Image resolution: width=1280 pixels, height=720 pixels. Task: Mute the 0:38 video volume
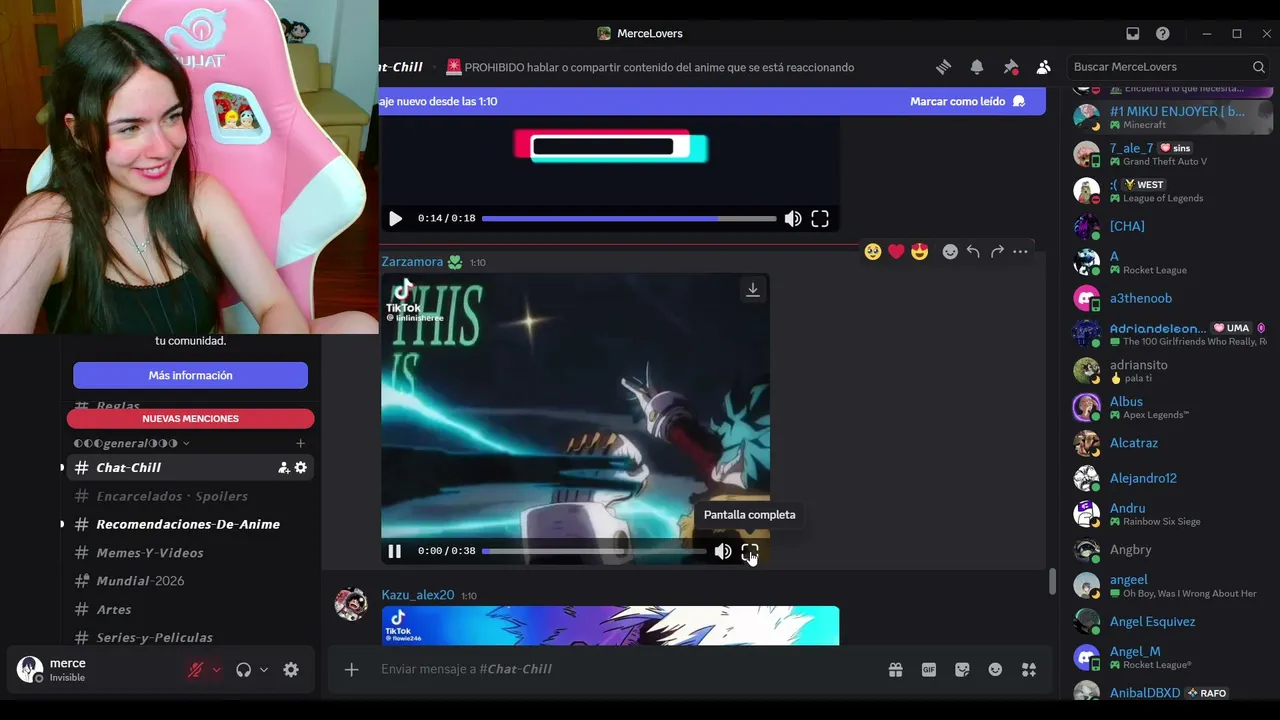pos(723,551)
